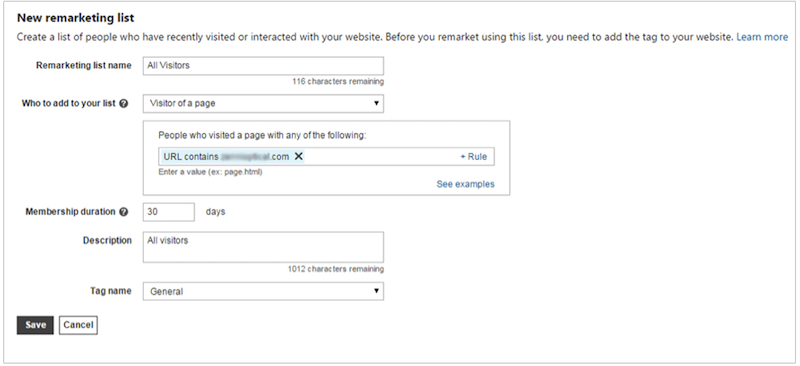Click the URL rule value input area

(380, 157)
